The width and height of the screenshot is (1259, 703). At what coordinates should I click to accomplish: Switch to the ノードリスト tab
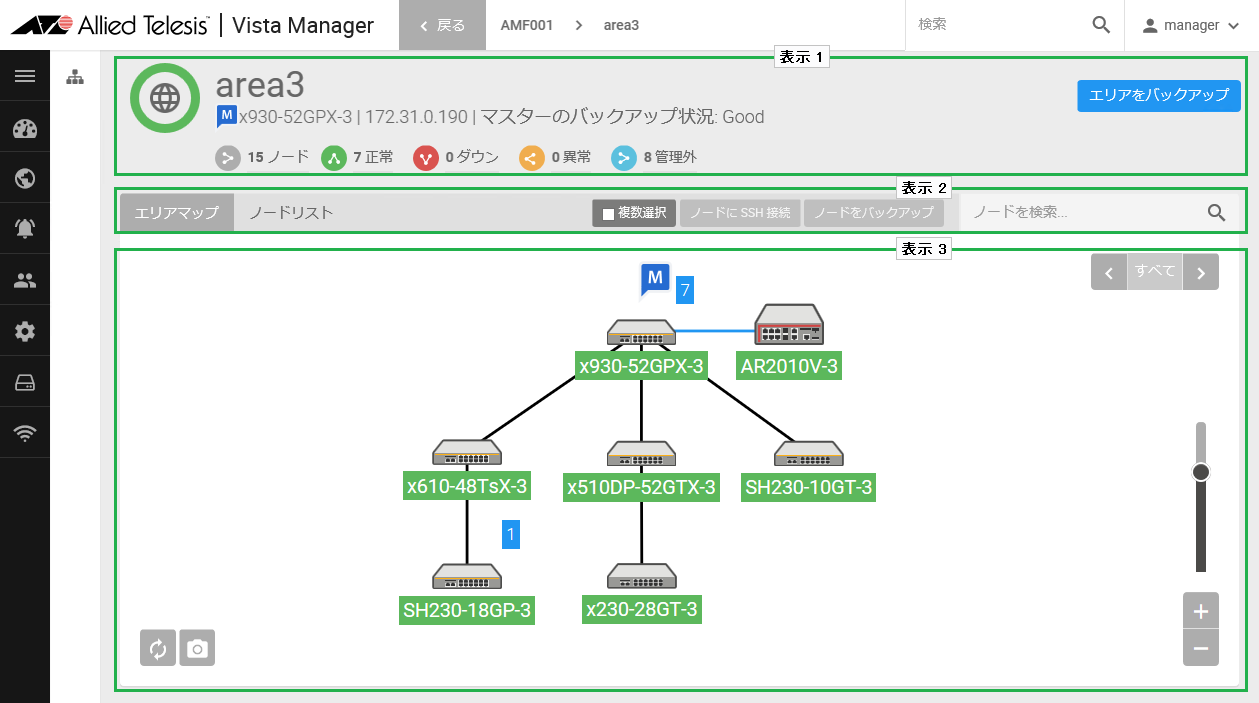[291, 213]
